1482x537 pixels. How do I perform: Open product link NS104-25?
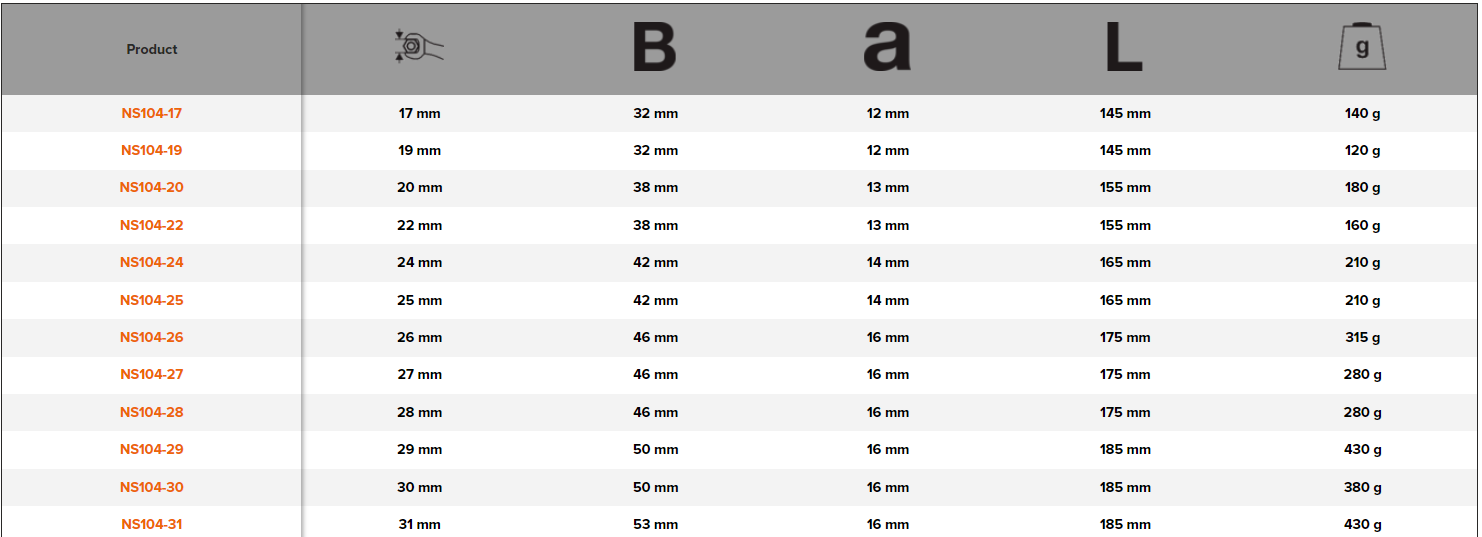click(152, 300)
